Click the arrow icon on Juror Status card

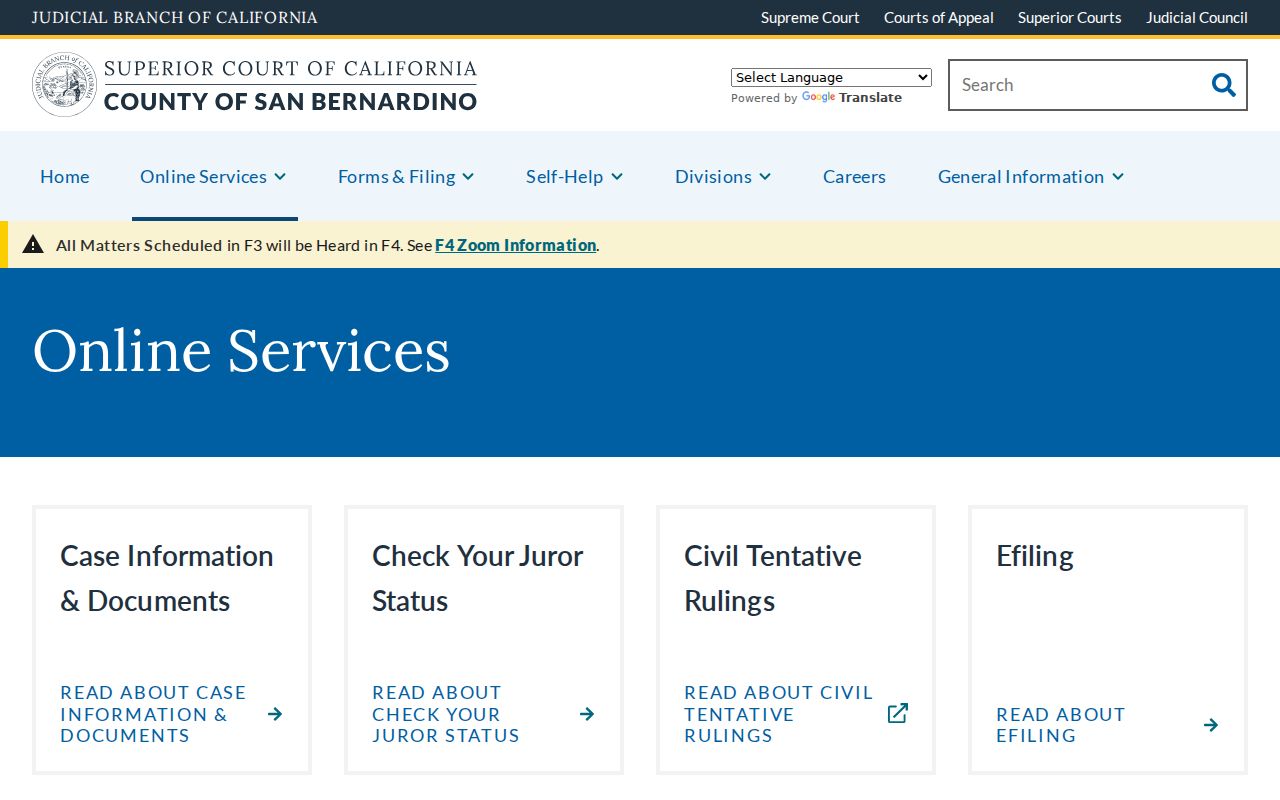pos(587,714)
